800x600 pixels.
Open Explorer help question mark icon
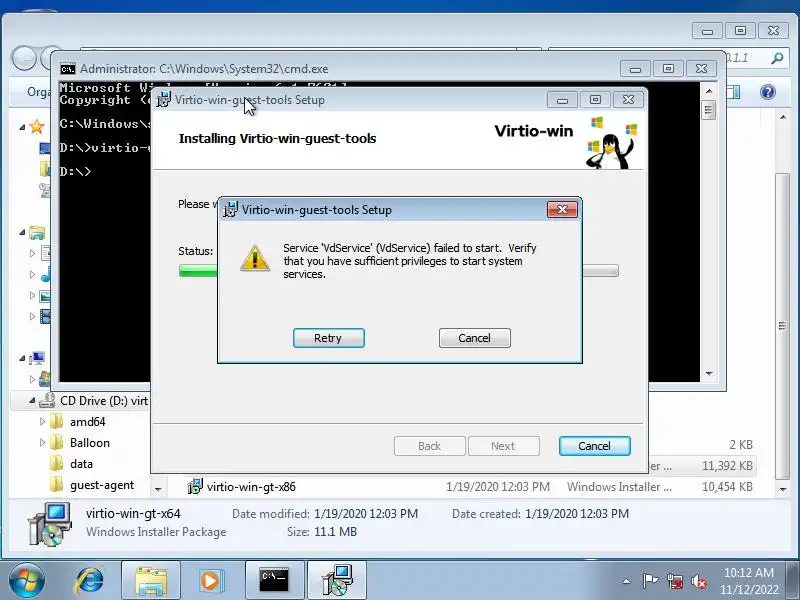[x=767, y=92]
